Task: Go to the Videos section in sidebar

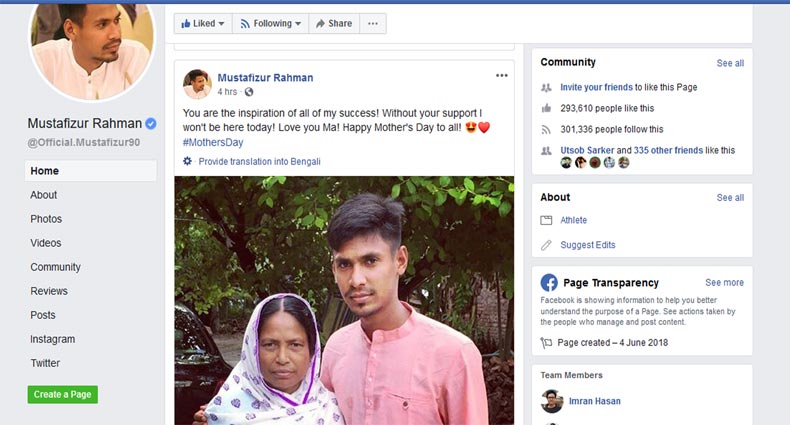Action: pyautogui.click(x=46, y=243)
